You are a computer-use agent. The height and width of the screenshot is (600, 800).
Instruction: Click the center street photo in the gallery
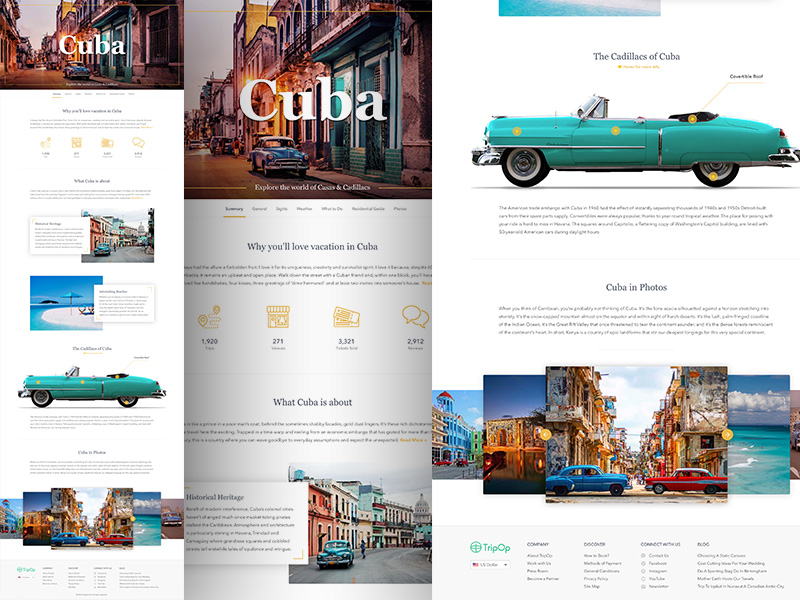tap(636, 434)
